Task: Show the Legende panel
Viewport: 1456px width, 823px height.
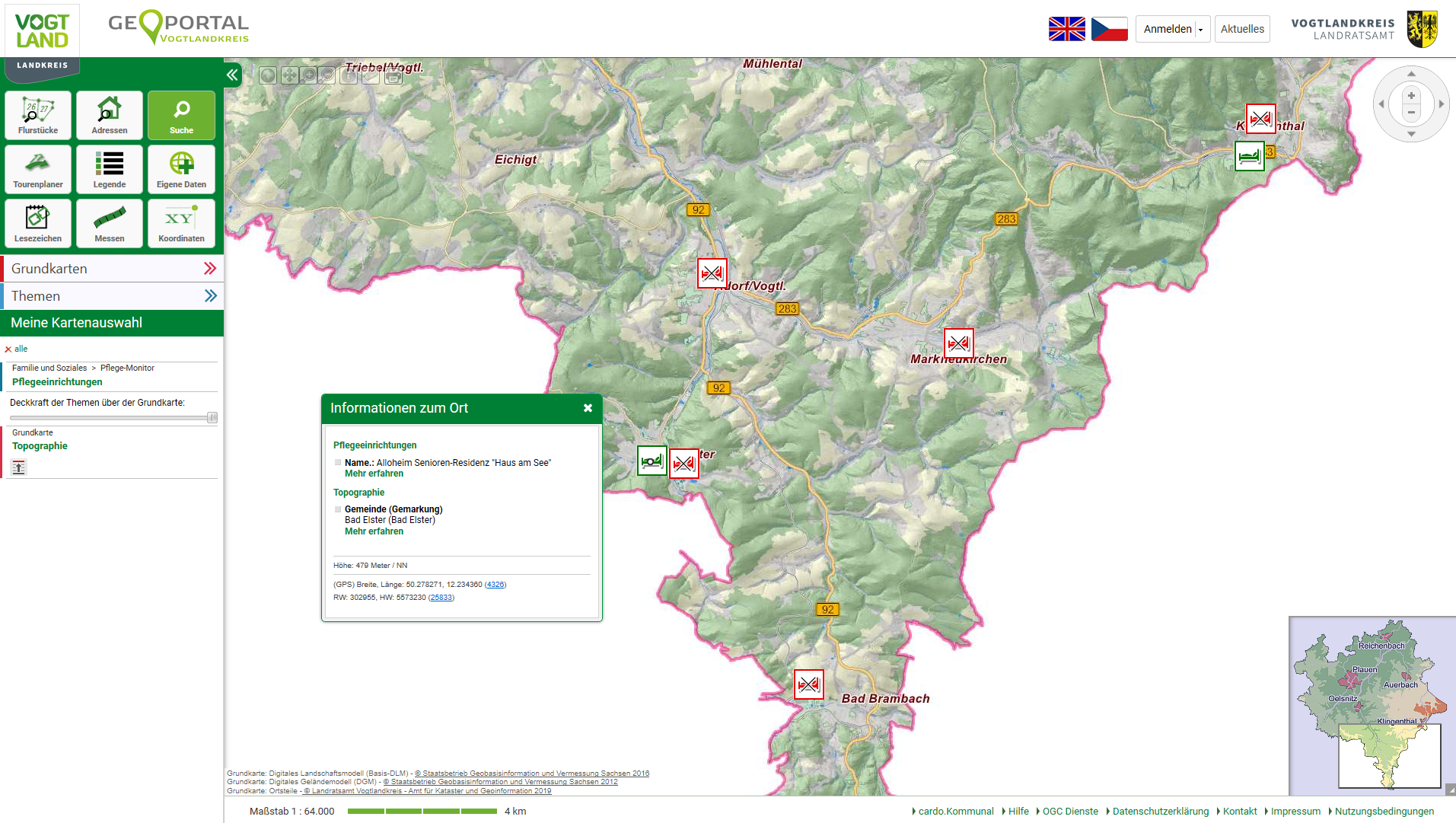Action: coord(110,169)
